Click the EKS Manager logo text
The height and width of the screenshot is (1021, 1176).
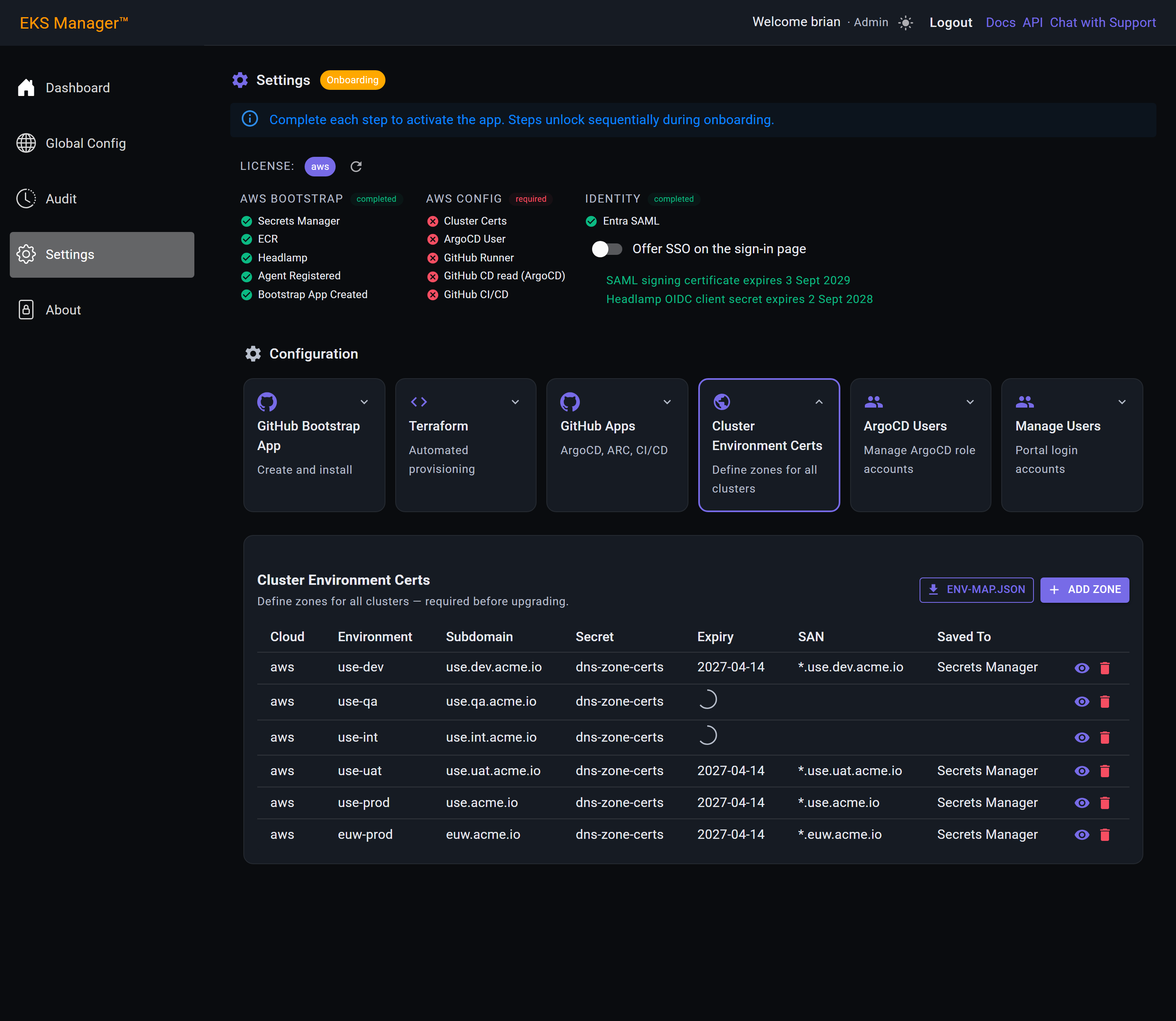74,23
